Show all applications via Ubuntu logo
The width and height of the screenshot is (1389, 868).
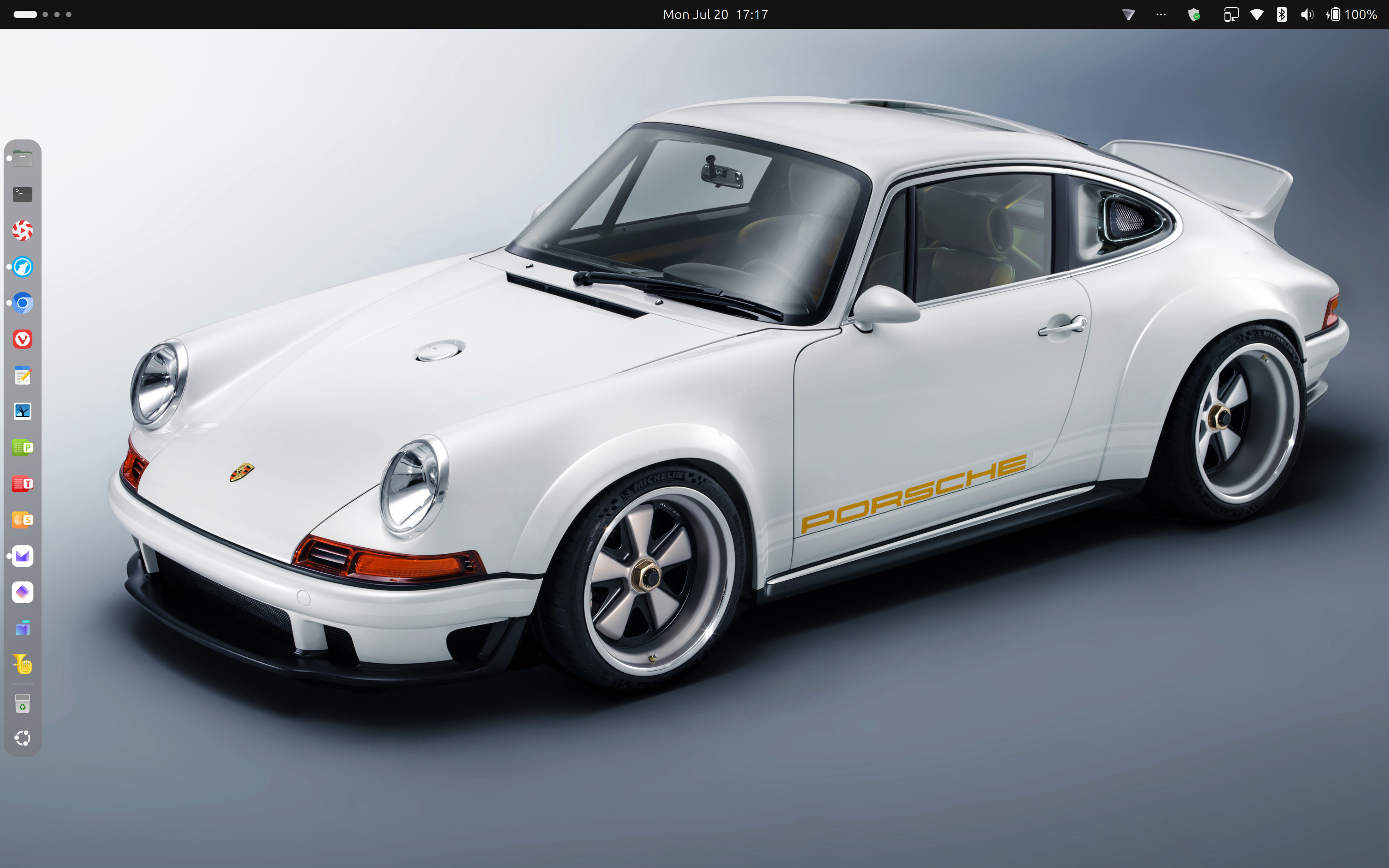[x=23, y=738]
